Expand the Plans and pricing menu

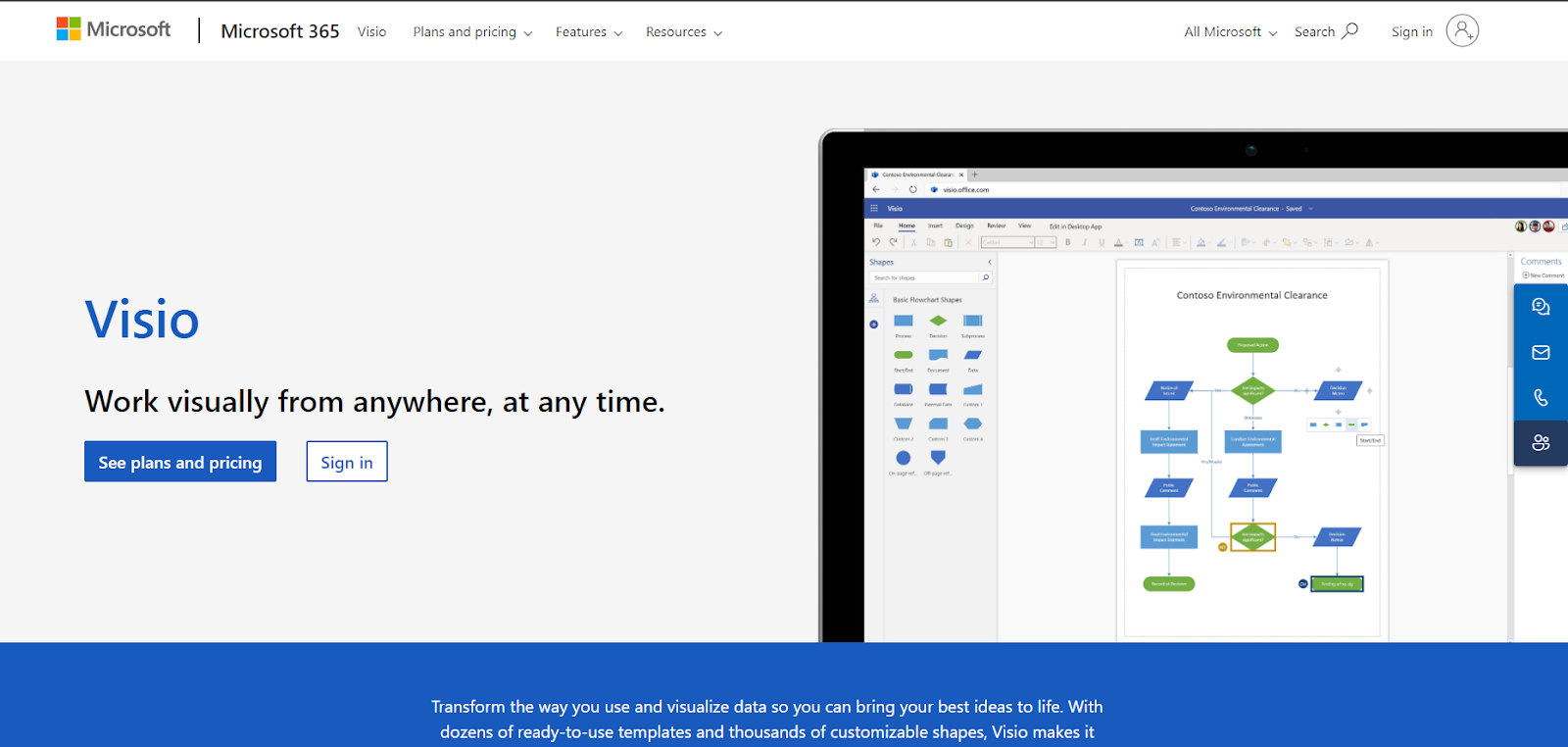472,32
